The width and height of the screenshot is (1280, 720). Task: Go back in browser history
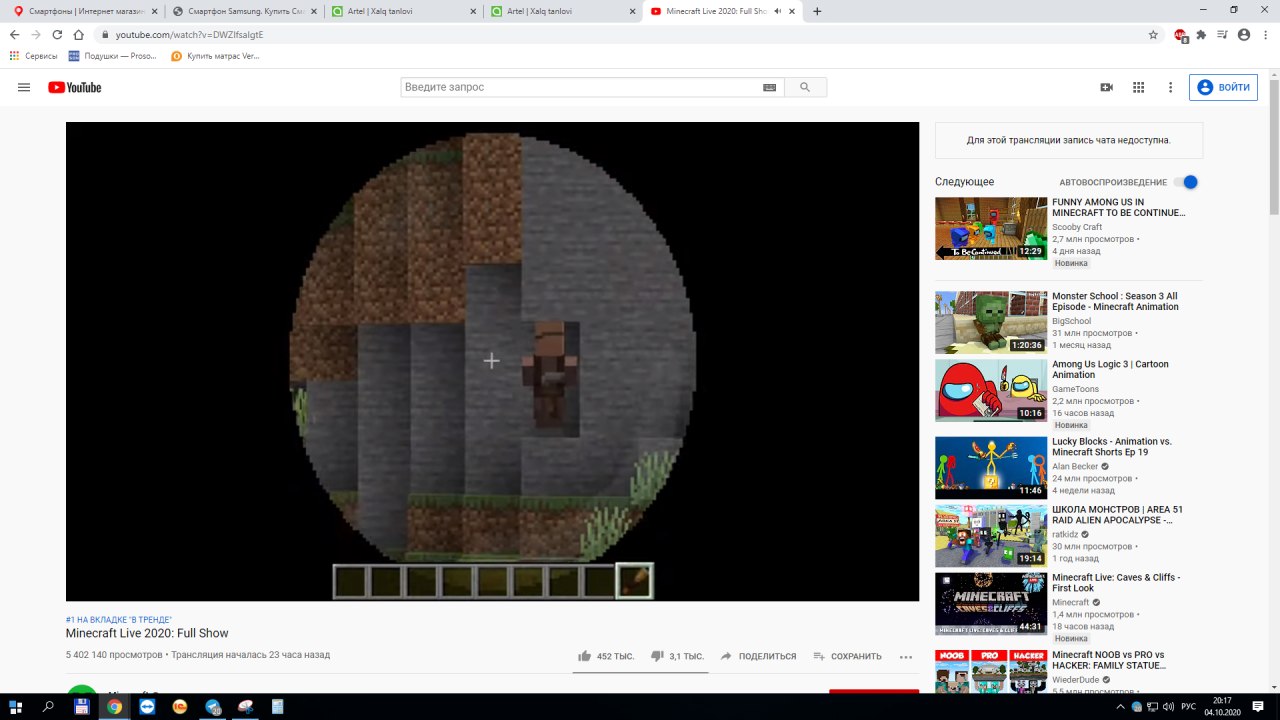click(x=14, y=34)
